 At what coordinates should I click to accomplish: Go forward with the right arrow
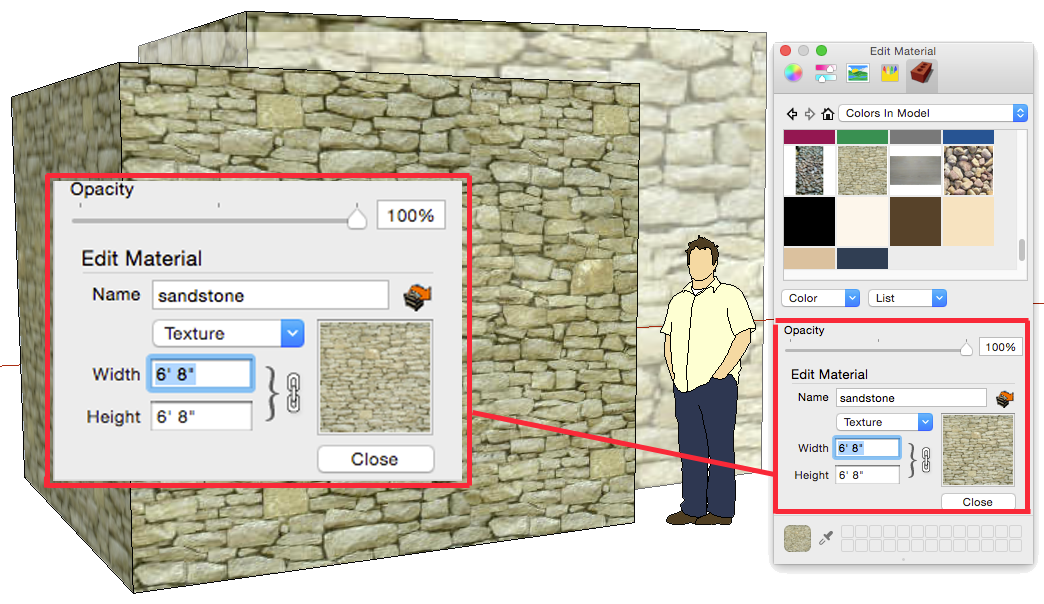tap(810, 114)
